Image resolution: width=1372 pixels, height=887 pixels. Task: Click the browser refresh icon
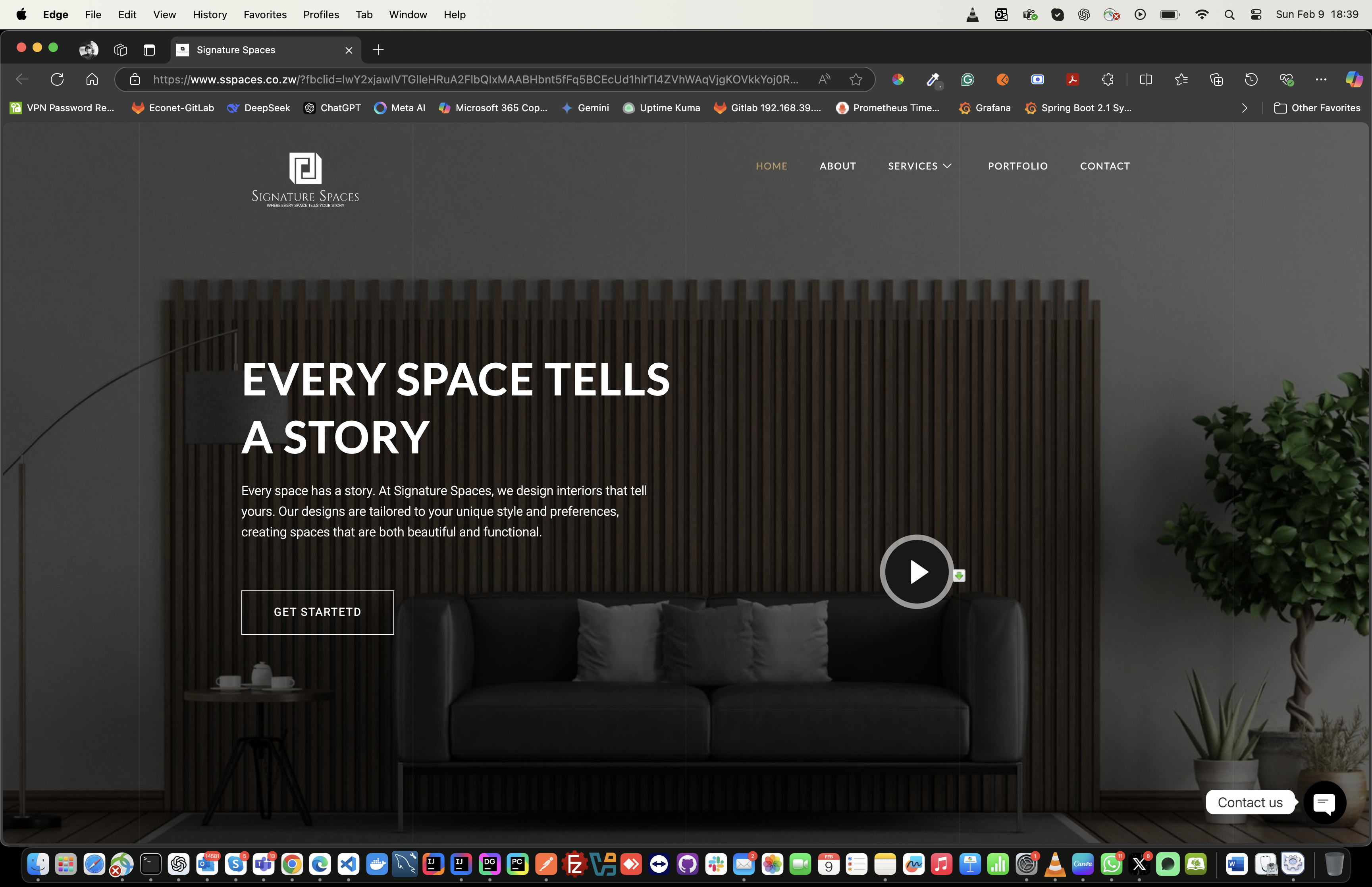[57, 79]
